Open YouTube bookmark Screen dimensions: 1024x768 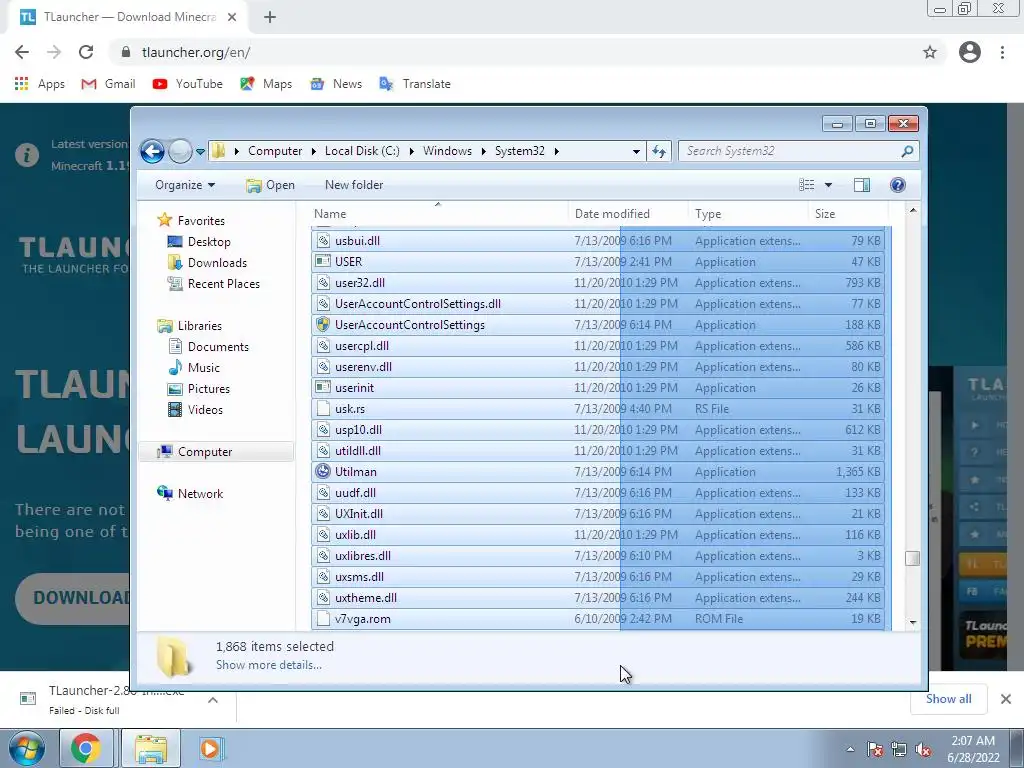click(187, 84)
